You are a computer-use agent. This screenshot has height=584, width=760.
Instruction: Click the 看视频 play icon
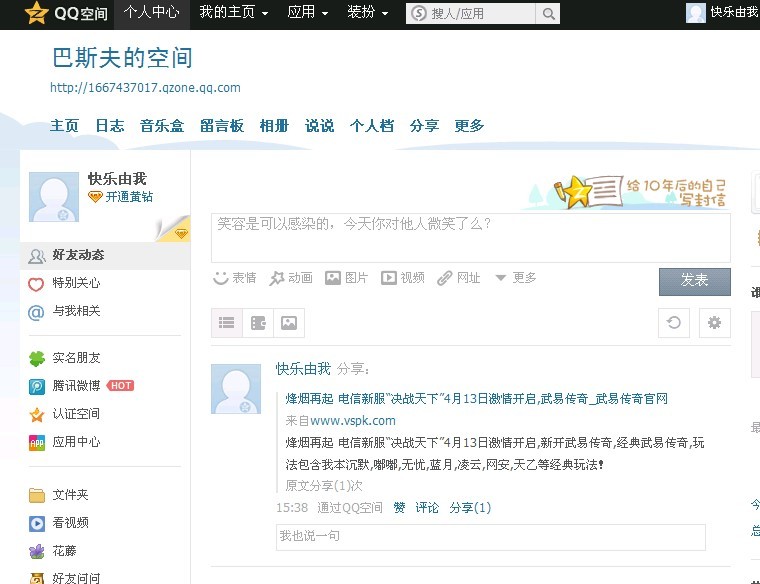37,523
